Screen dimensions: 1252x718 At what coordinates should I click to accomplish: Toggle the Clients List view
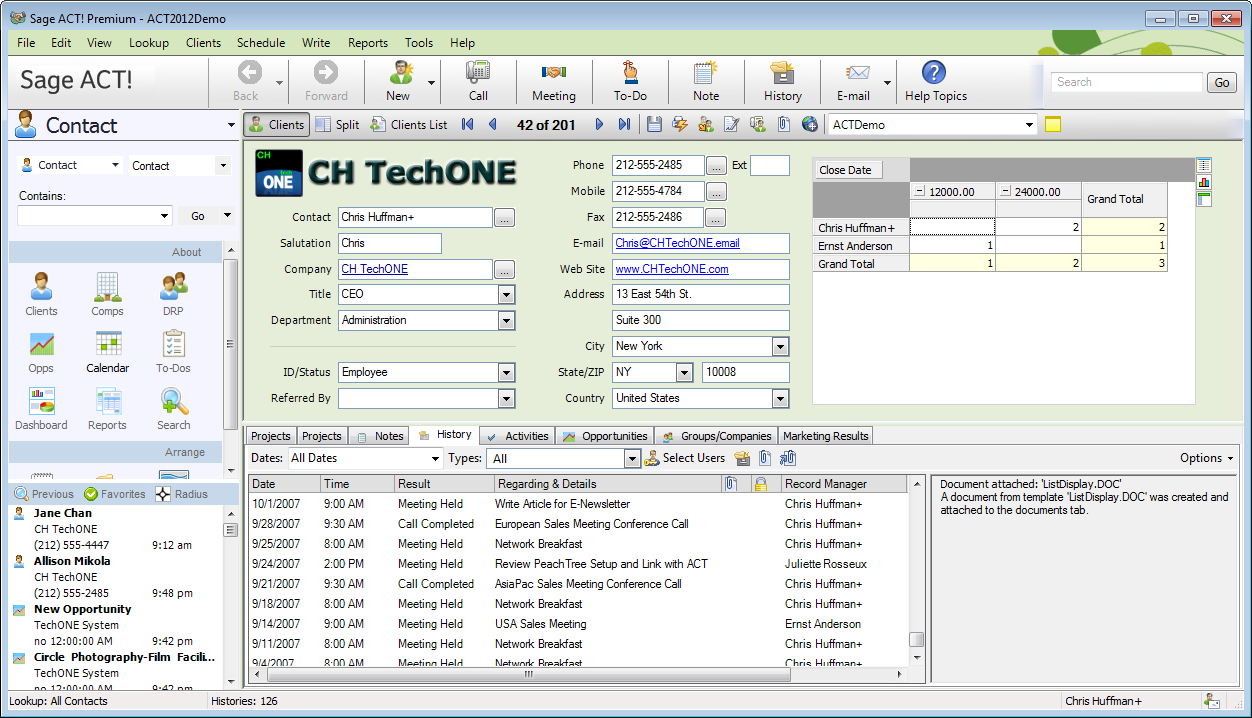click(409, 125)
